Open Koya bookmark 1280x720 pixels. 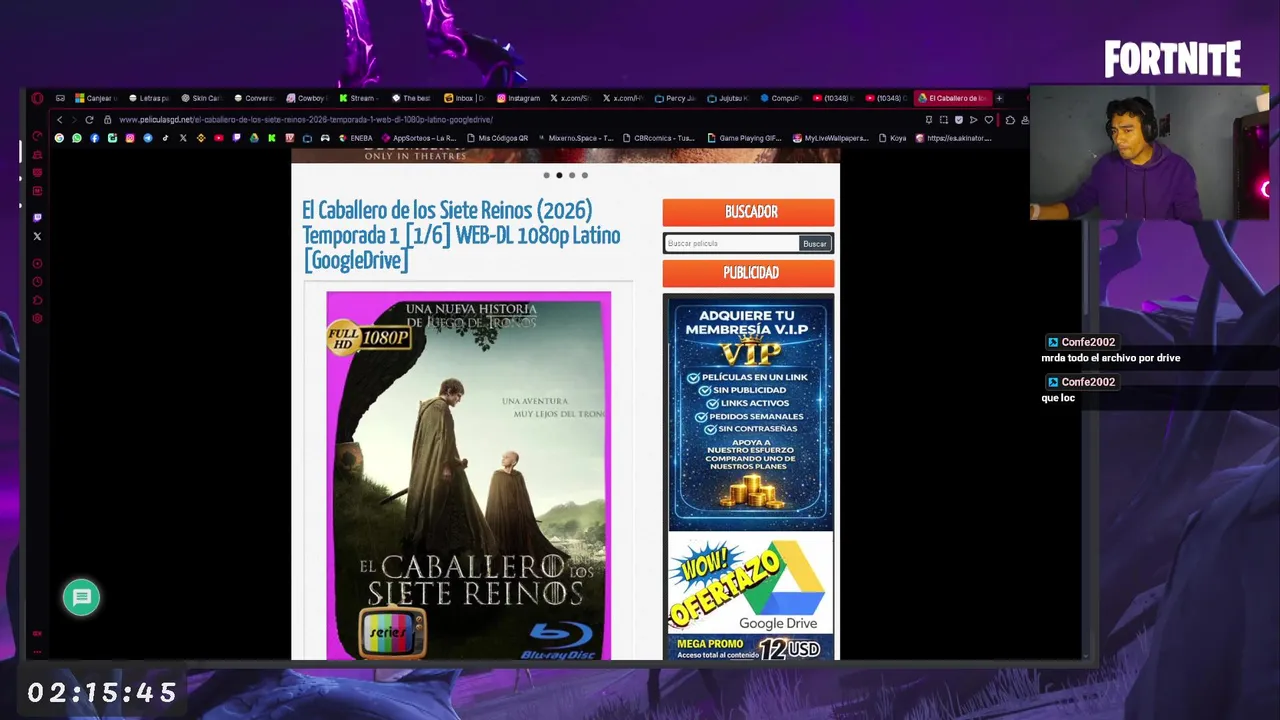pos(892,138)
